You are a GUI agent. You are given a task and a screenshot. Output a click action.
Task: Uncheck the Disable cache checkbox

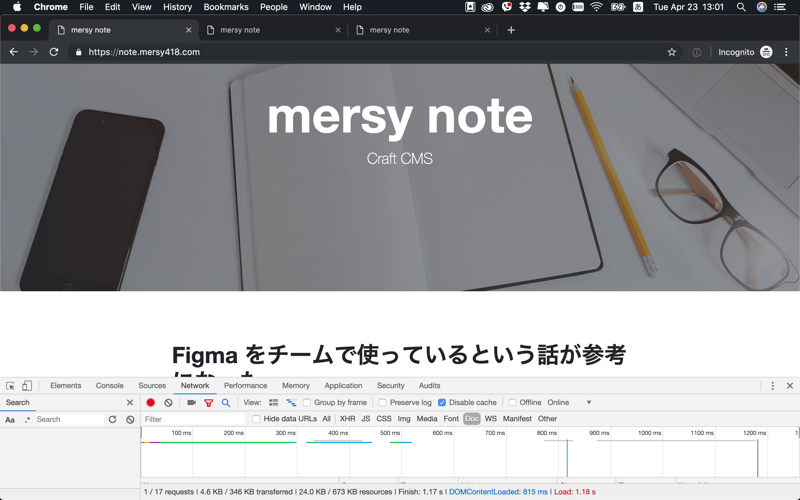point(442,403)
